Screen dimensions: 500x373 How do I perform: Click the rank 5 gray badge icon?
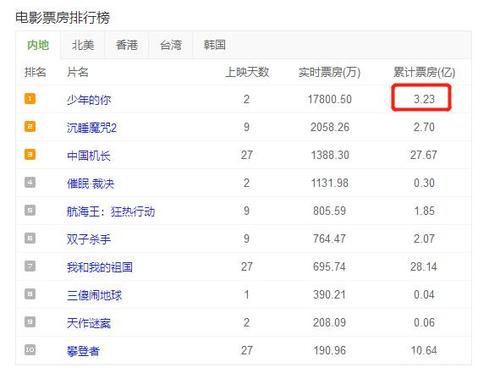click(x=30, y=210)
